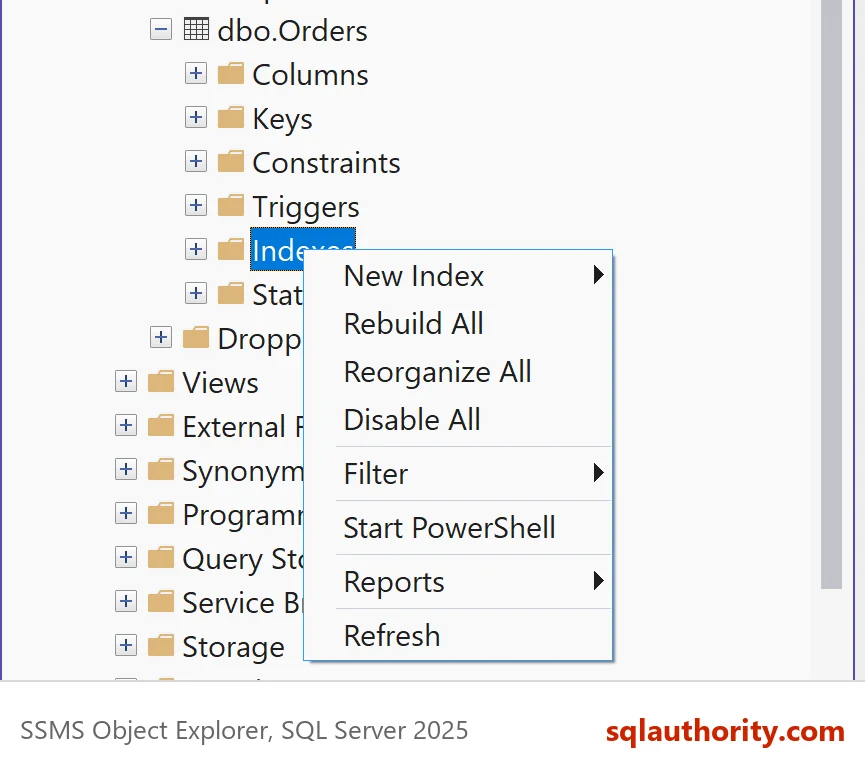Expand the Indexes folder
Image resolution: width=865 pixels, height=776 pixels.
[196, 249]
